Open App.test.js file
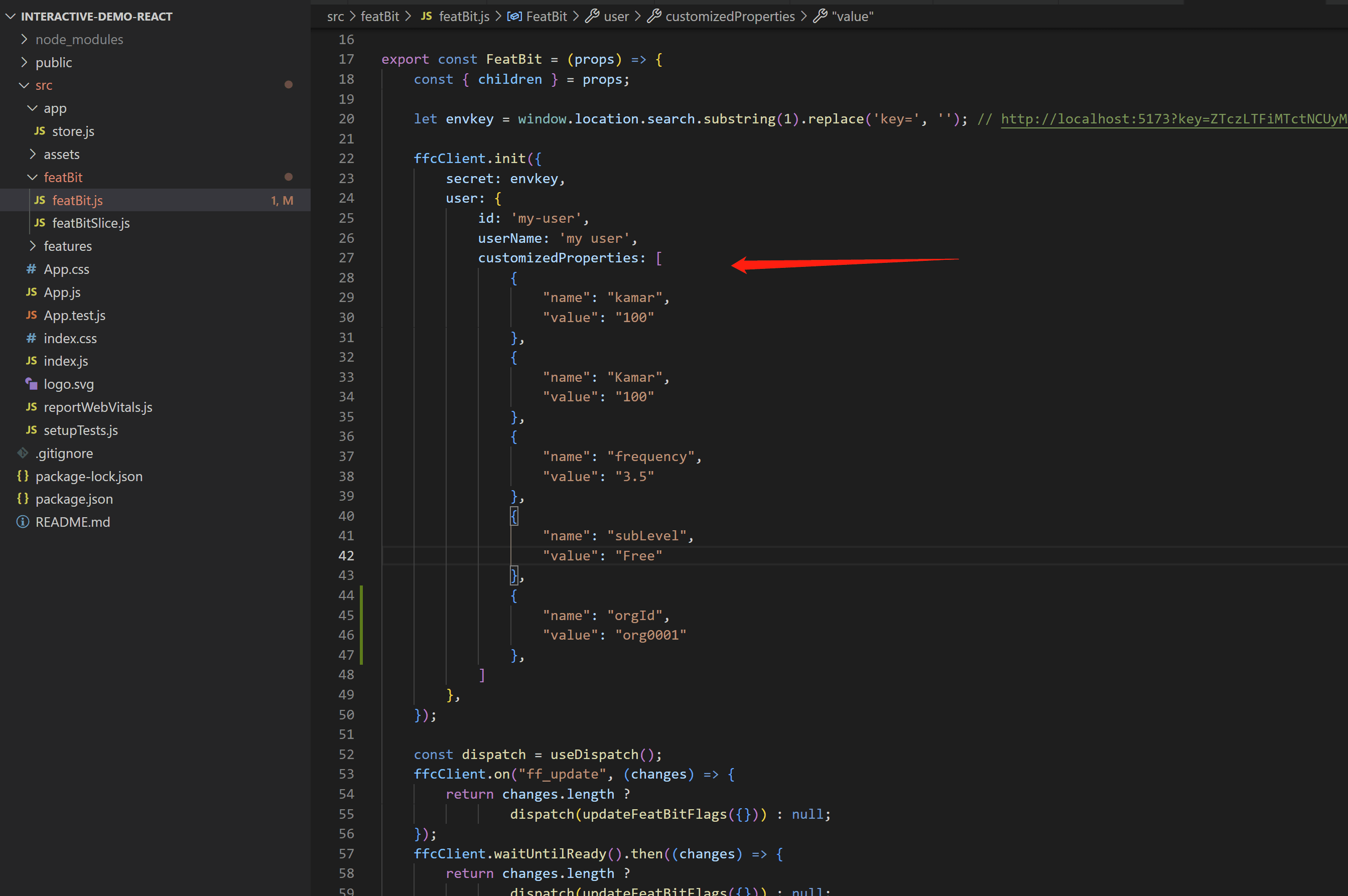Screen dimensions: 1348x896 coord(74,315)
